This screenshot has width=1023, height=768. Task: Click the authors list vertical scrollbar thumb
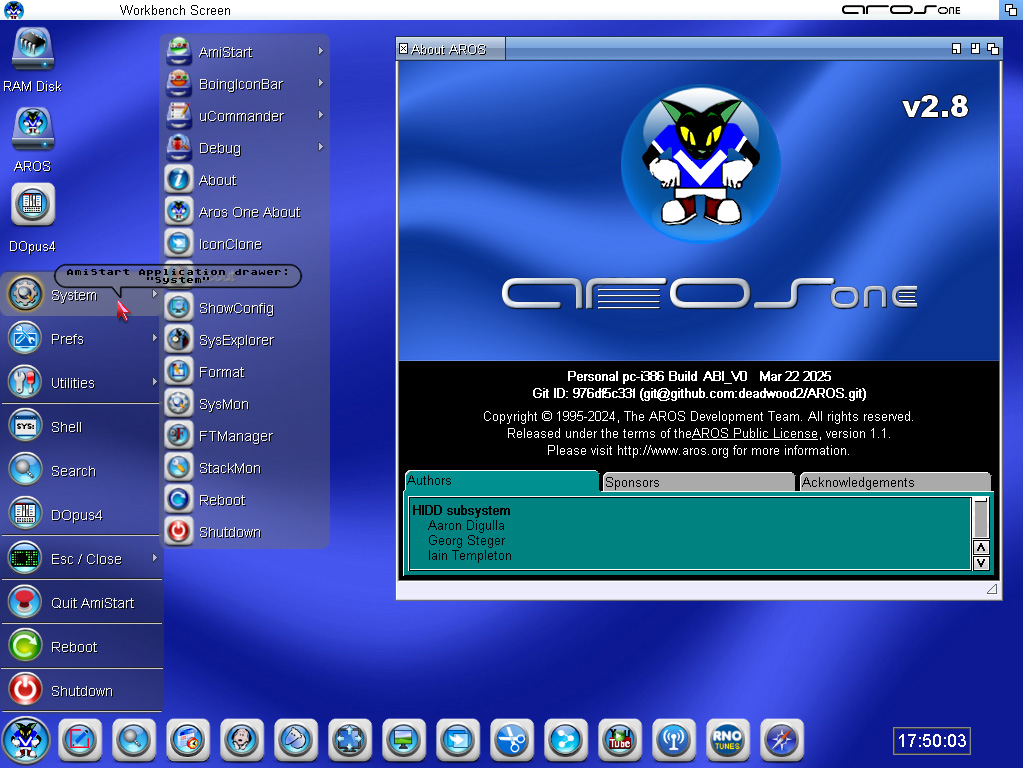[981, 518]
